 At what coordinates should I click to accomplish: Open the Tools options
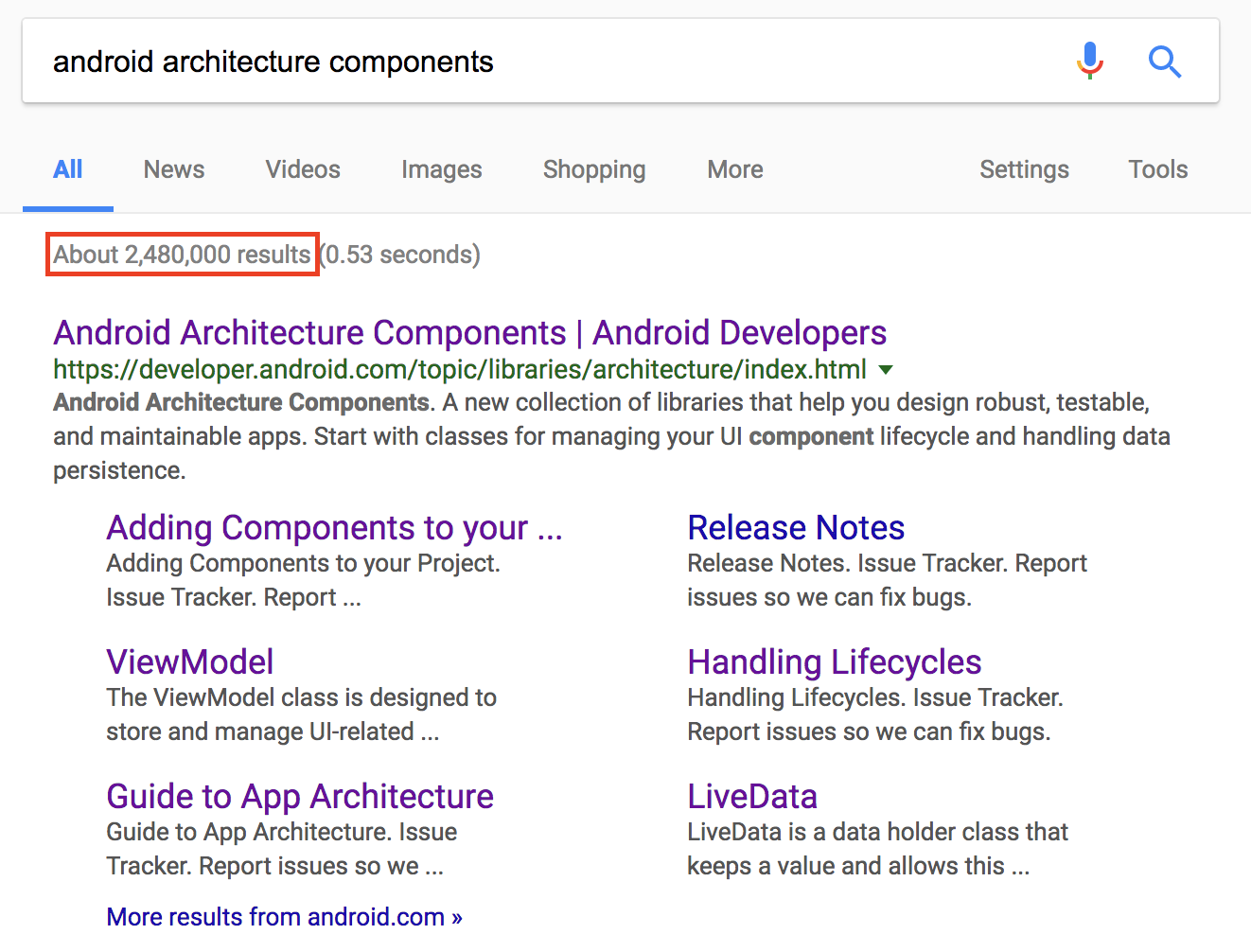[x=1157, y=169]
